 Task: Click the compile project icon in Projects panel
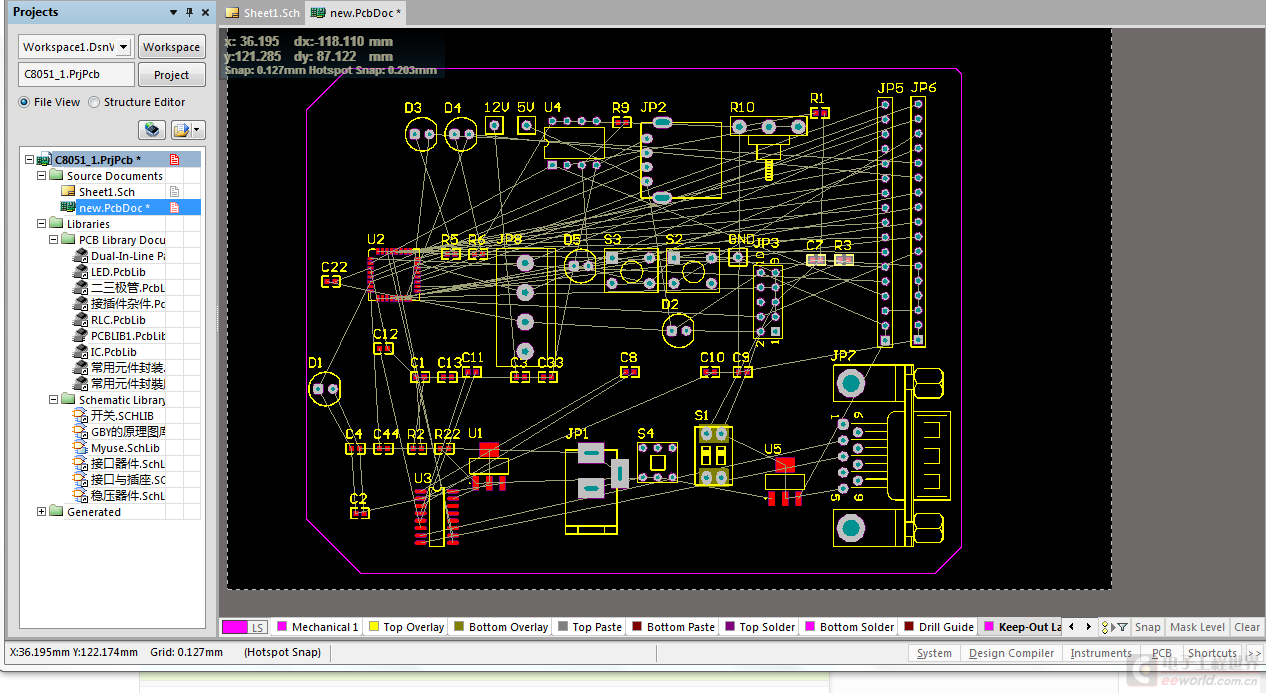(x=151, y=130)
